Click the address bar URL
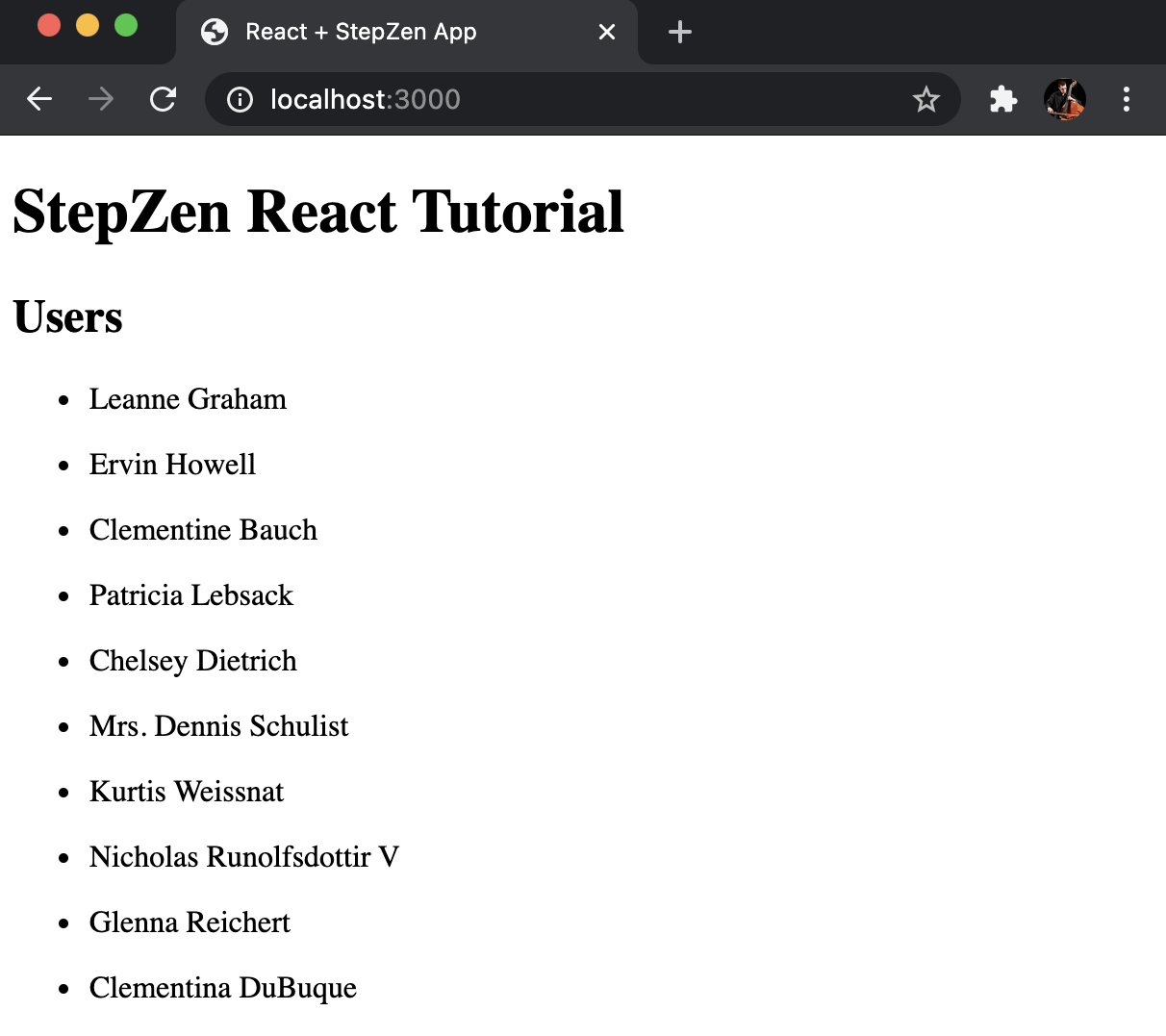This screenshot has width=1166, height=1036. click(366, 99)
